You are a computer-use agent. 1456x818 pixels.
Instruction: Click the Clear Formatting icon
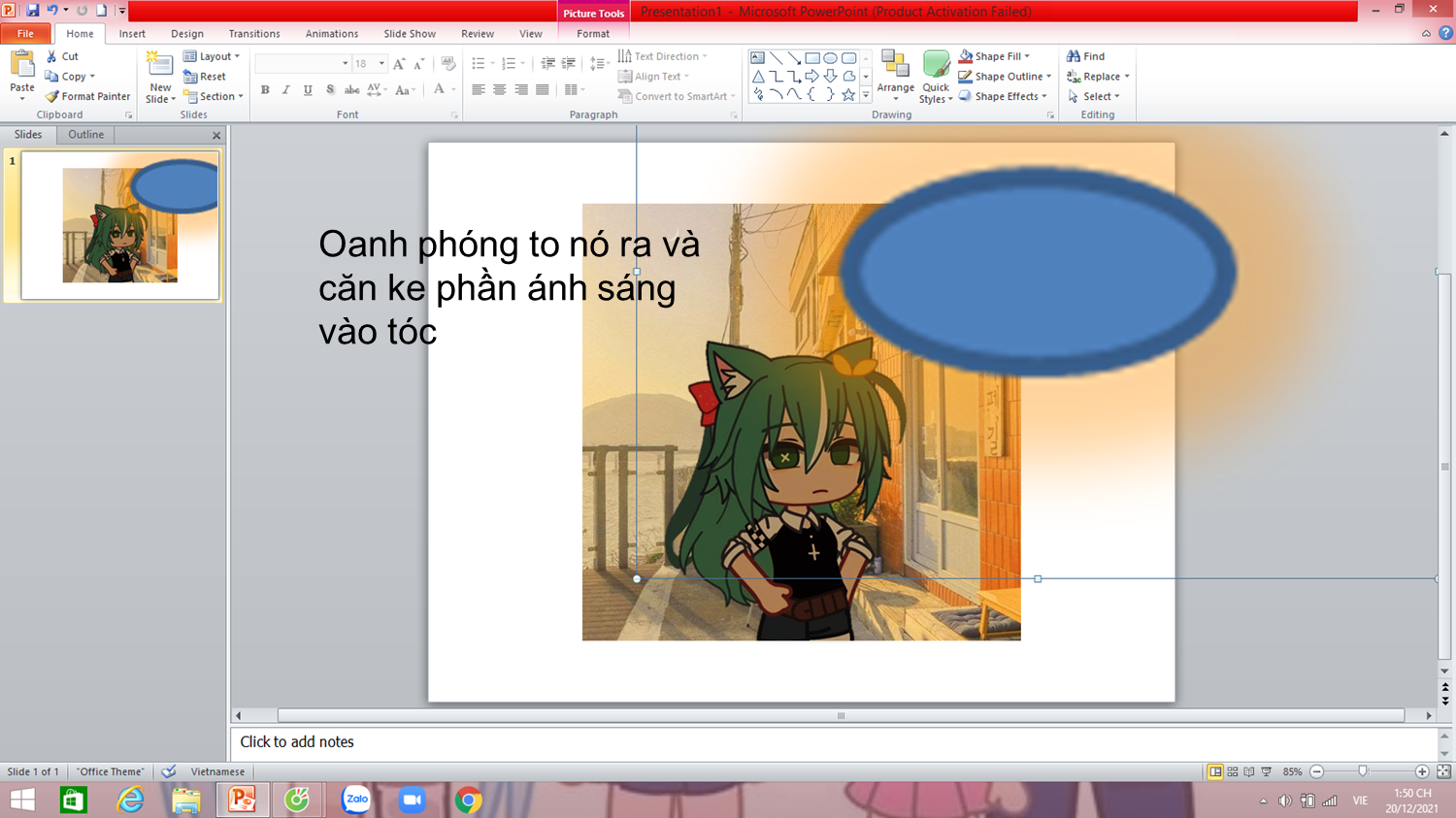pos(447,64)
